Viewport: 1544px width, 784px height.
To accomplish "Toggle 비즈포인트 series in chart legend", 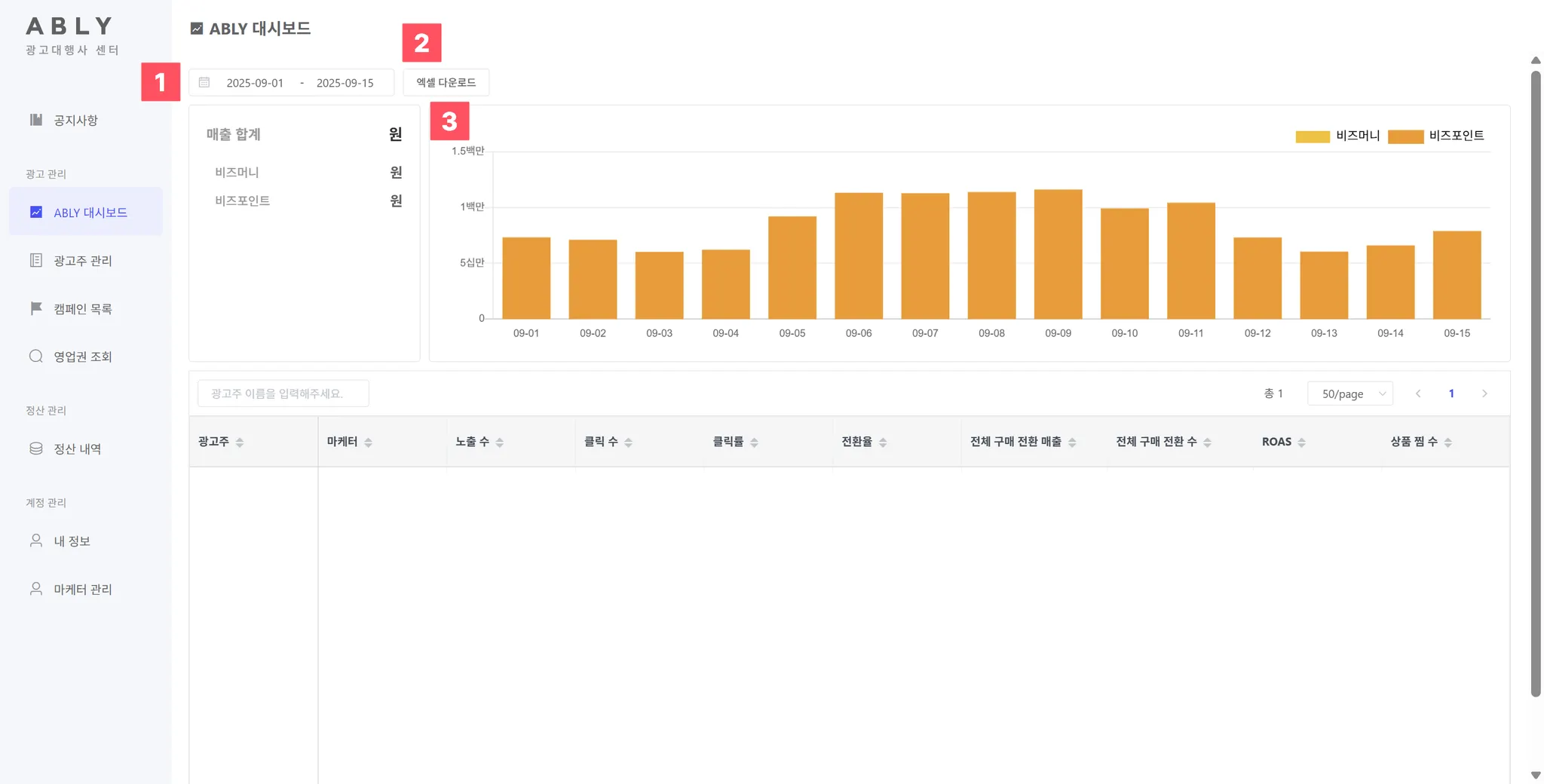I will click(x=1435, y=136).
